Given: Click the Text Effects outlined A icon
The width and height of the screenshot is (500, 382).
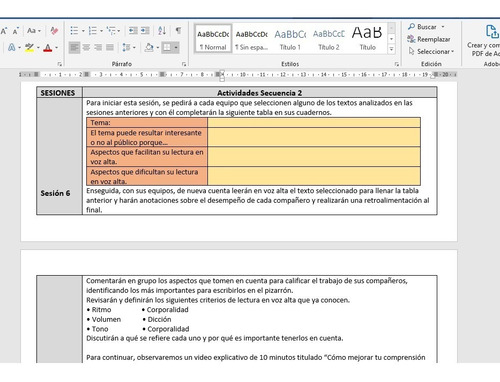Looking at the screenshot, I should click(11, 47).
